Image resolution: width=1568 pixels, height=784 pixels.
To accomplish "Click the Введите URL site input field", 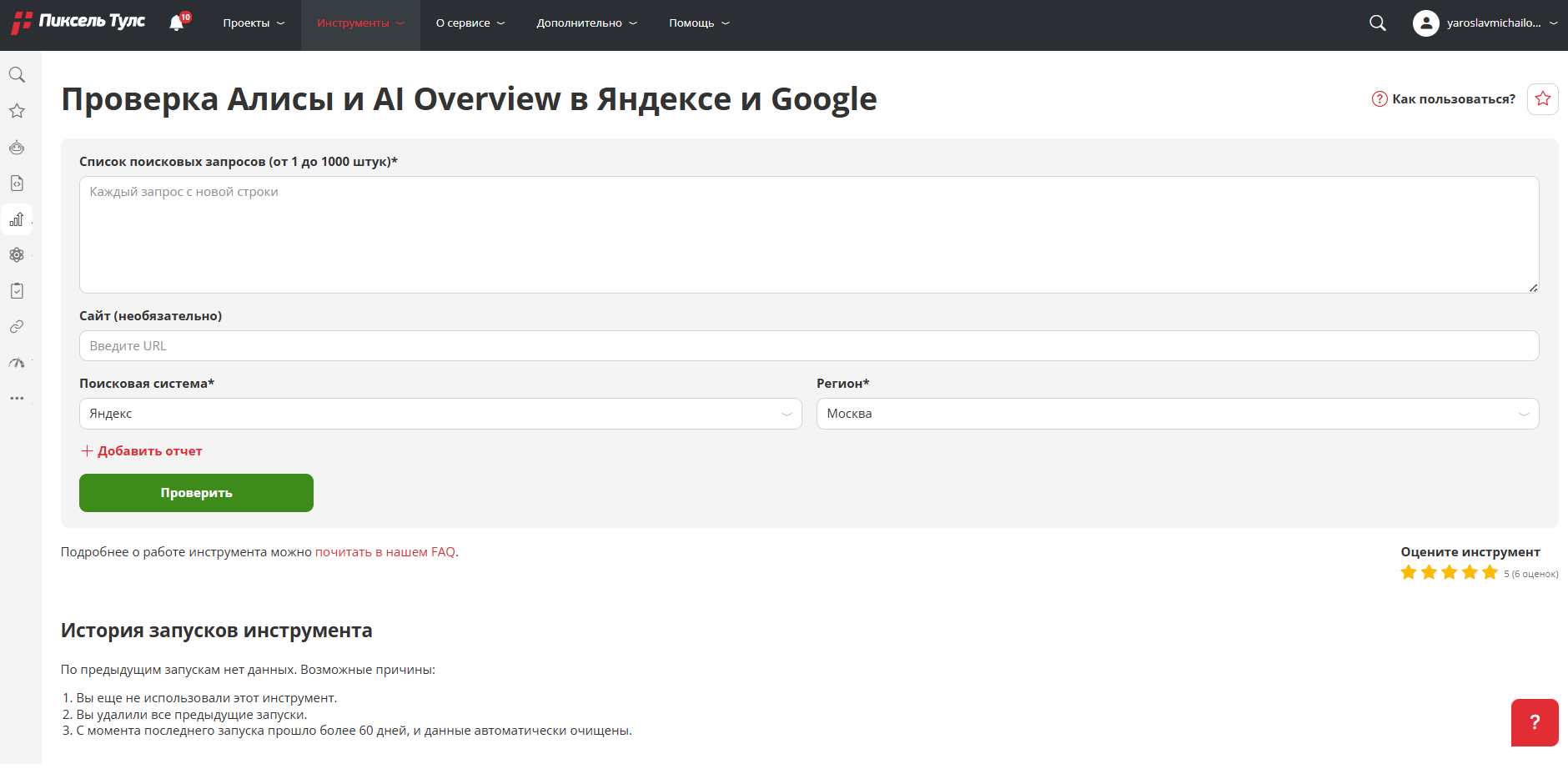I will (808, 346).
